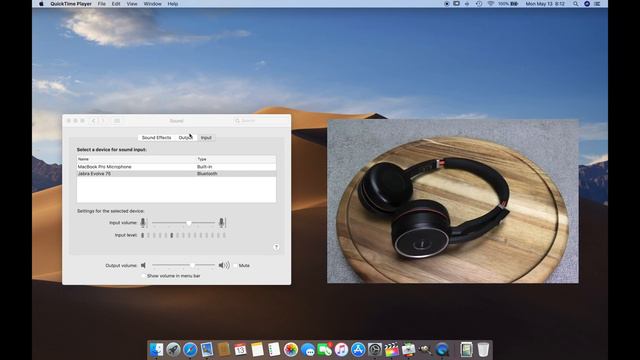Select MacBook Pro Microphone input device

coord(176,167)
